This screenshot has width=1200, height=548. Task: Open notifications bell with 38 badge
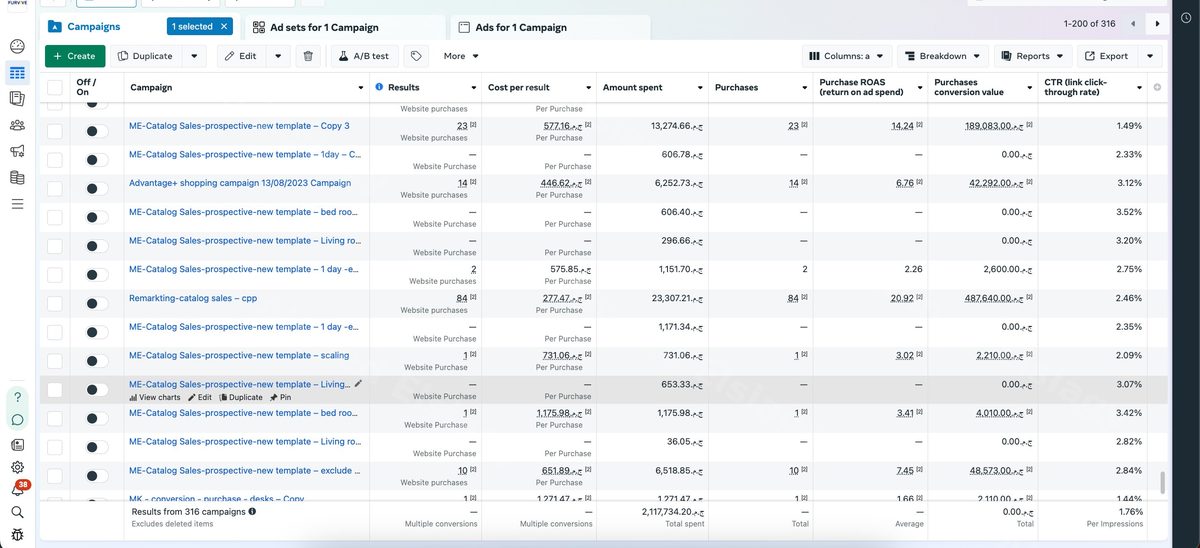click(19, 488)
